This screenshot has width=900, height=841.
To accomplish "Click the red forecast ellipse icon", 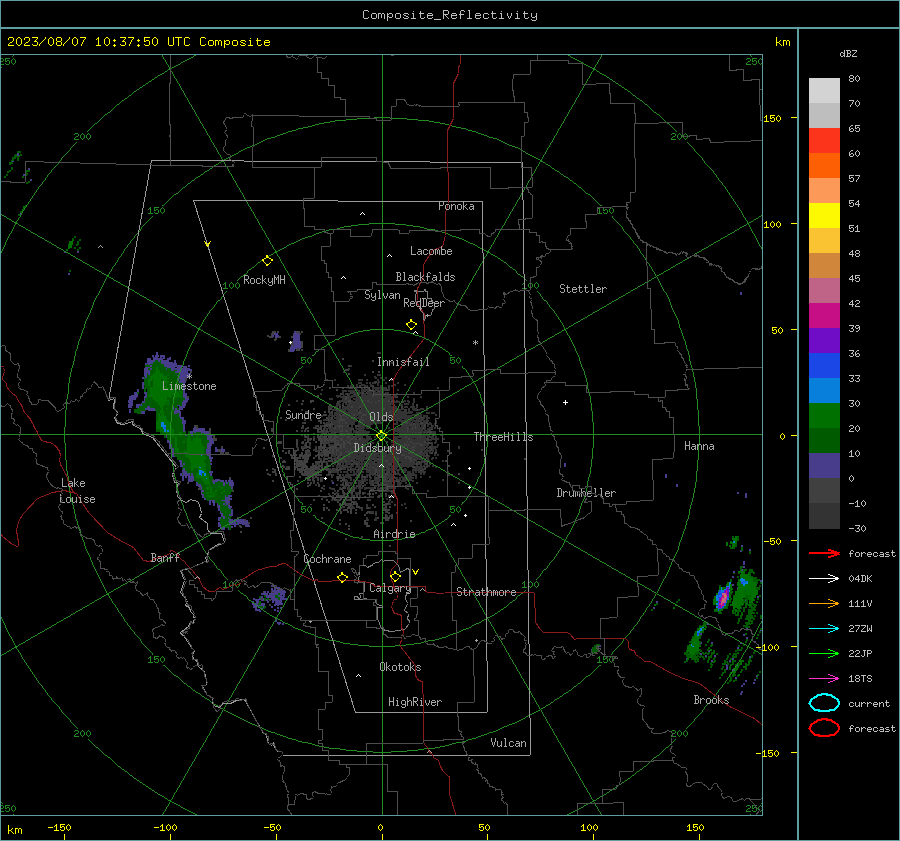I will pos(824,728).
